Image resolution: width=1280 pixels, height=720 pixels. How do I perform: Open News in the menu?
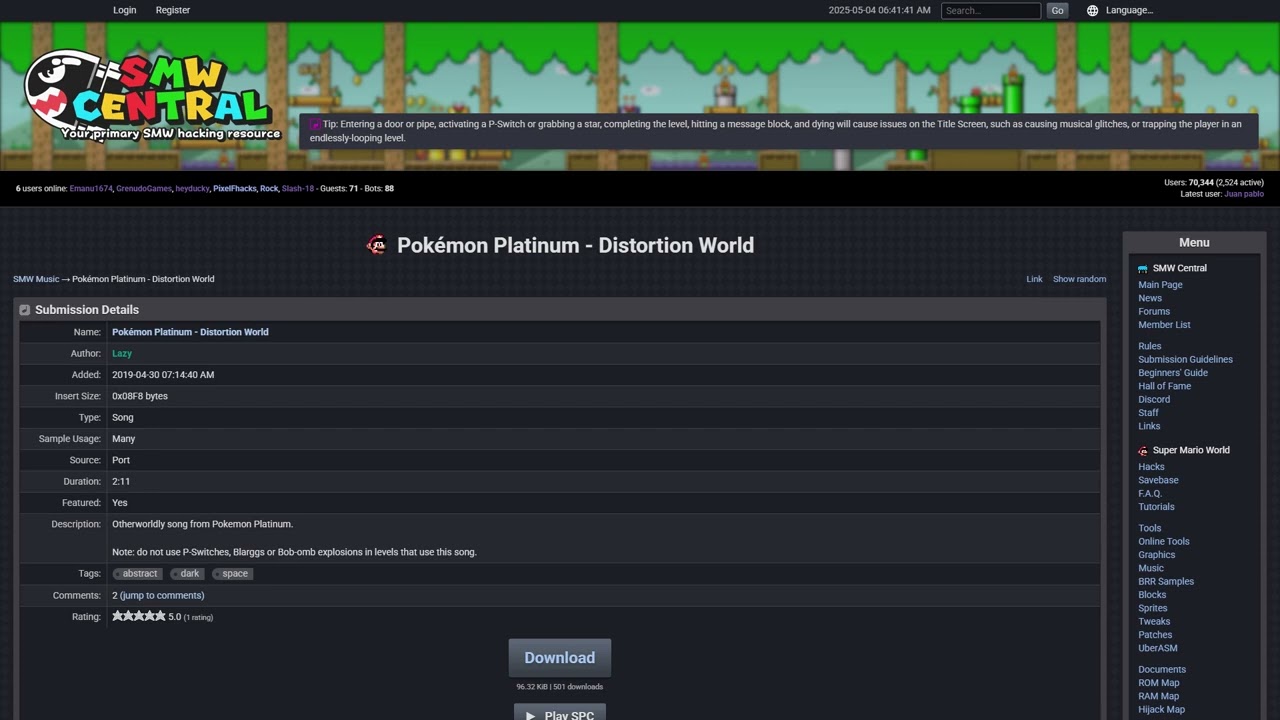tap(1150, 298)
